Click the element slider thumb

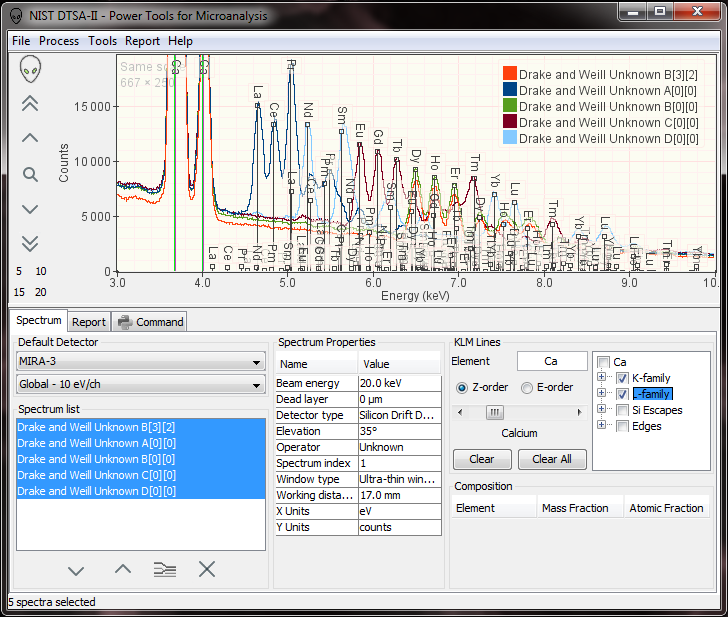(x=494, y=412)
